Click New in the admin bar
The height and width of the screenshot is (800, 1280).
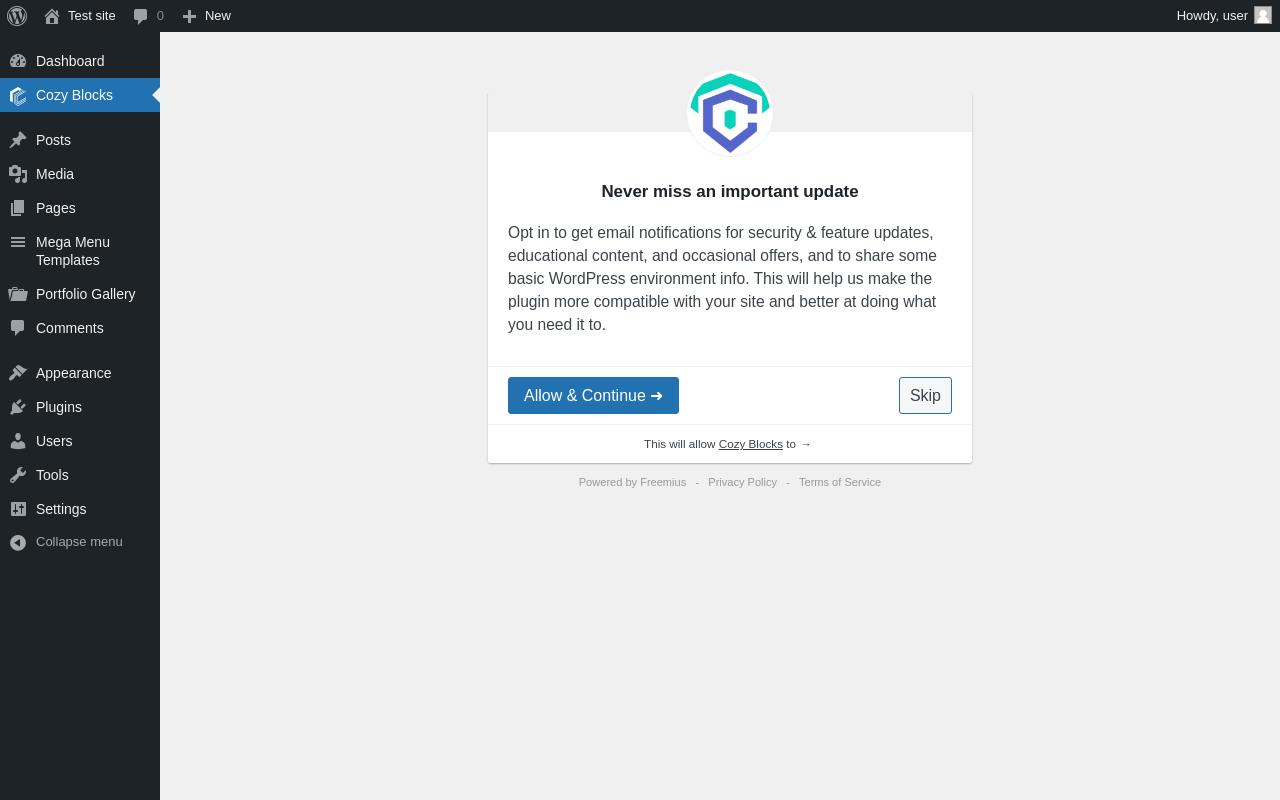[x=206, y=16]
